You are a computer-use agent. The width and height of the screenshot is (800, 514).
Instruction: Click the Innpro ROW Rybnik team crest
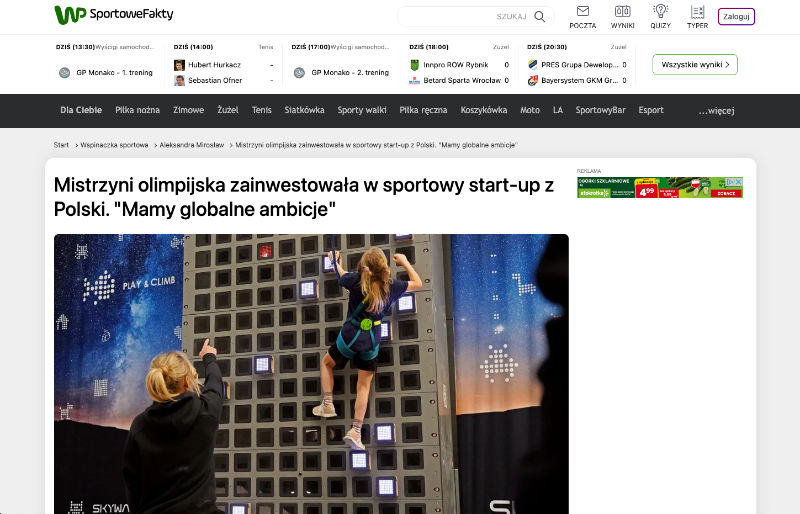(414, 65)
